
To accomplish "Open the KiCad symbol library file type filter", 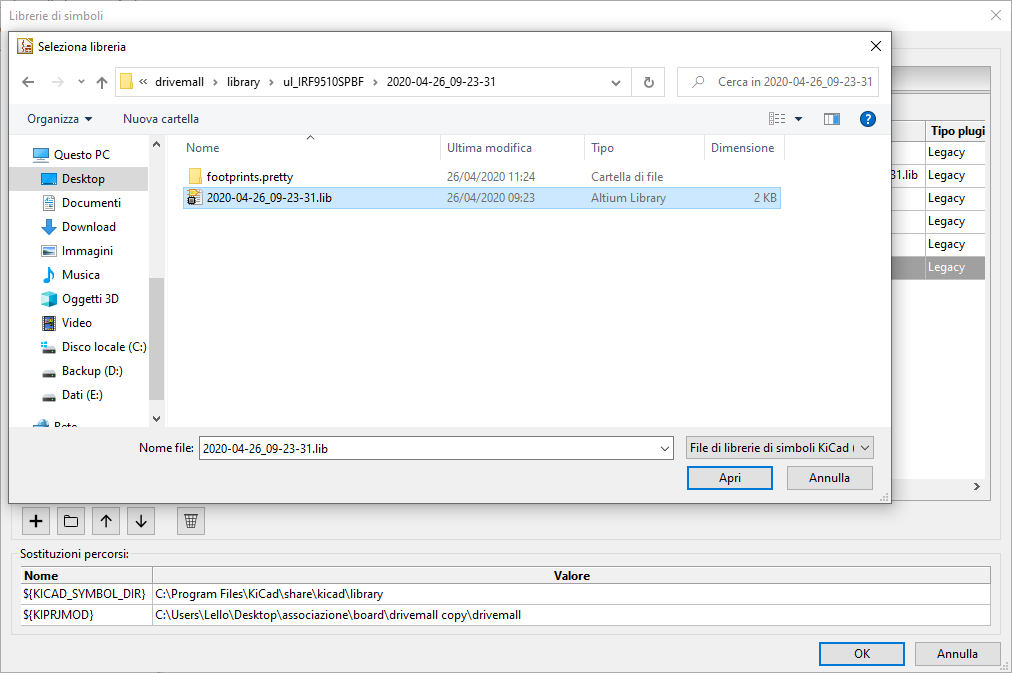I will (780, 448).
